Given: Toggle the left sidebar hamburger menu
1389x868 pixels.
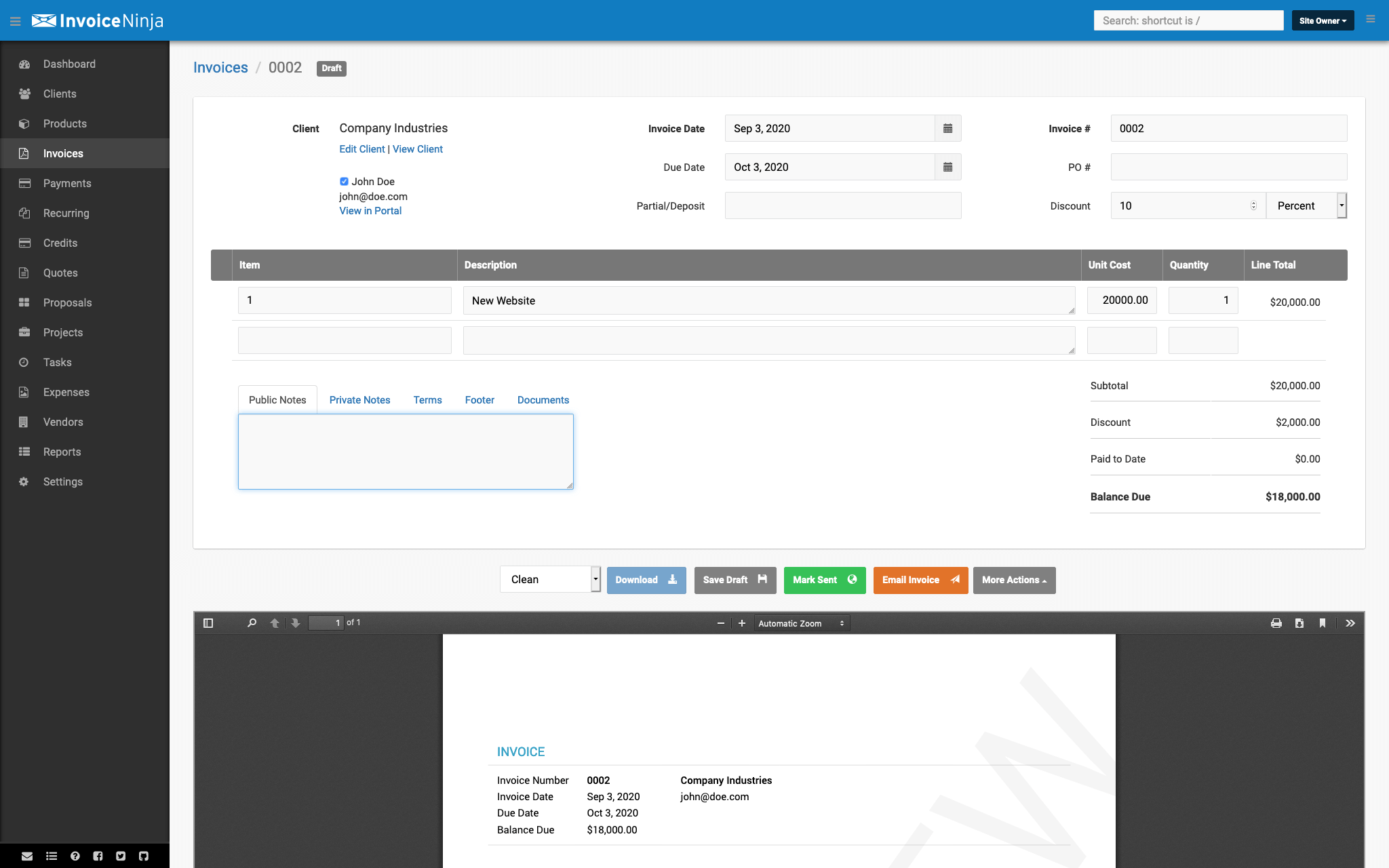Looking at the screenshot, I should tap(15, 22).
